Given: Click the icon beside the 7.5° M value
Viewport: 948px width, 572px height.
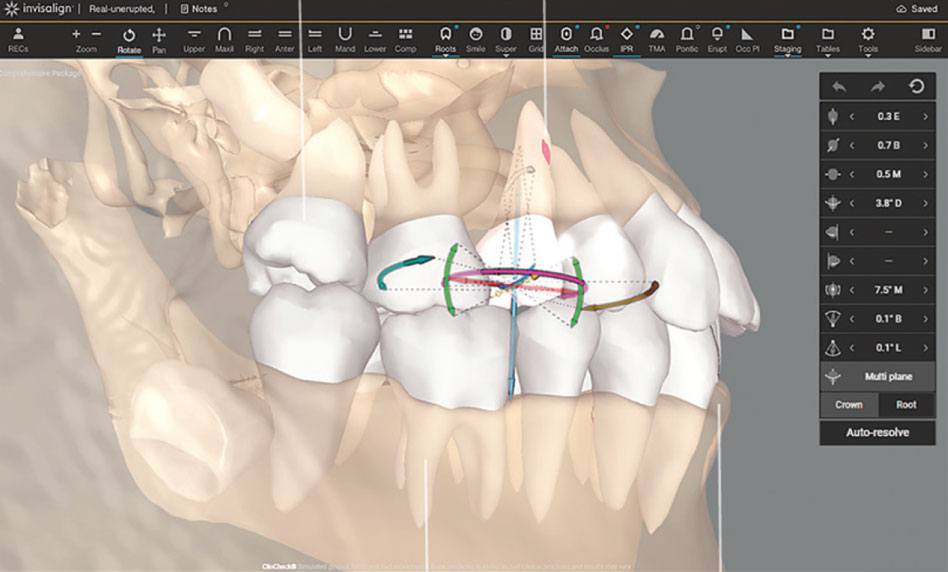Looking at the screenshot, I should click(x=833, y=290).
